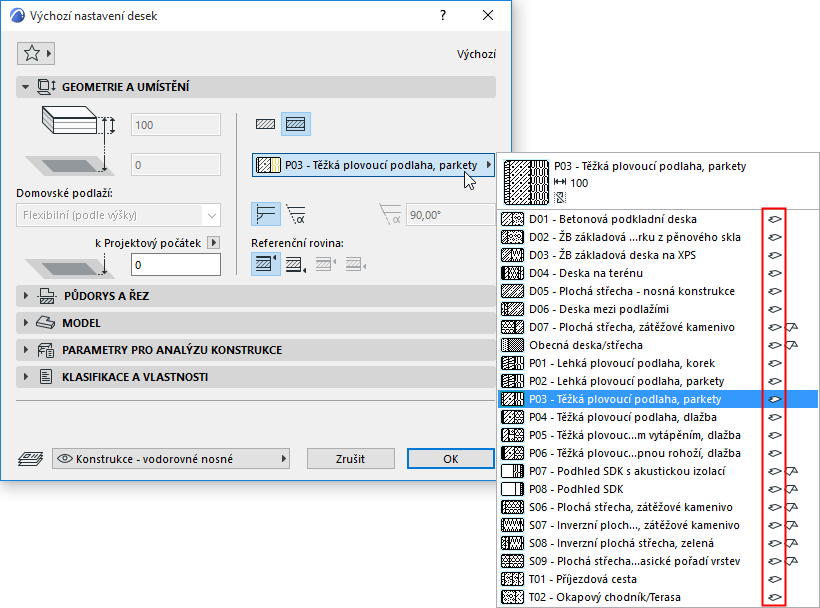
Task: Click the slab-use icon on P06 row
Action: coord(775,453)
